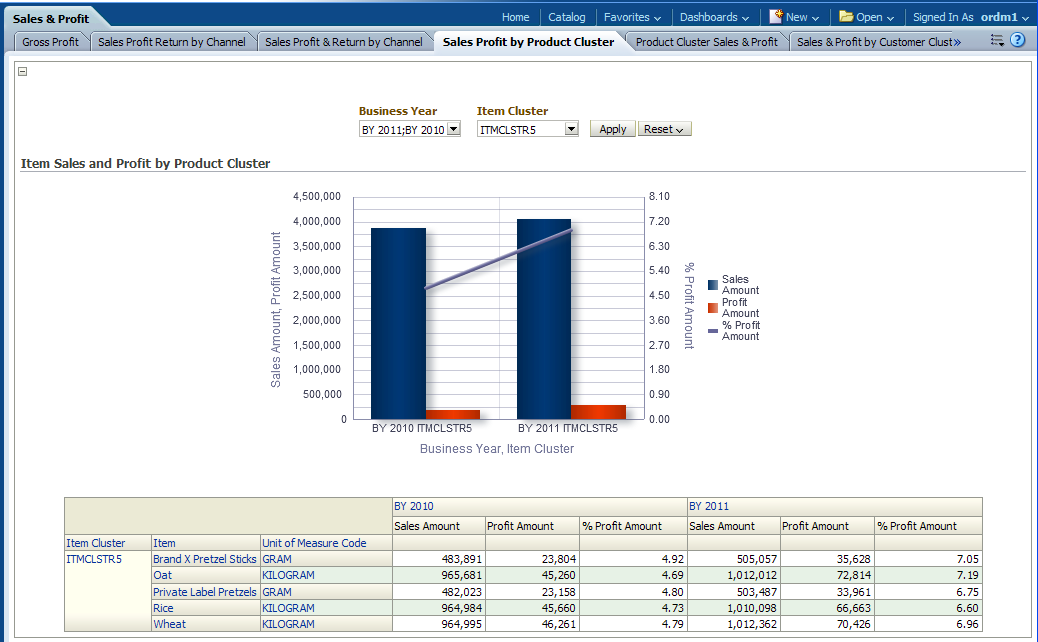
Task: Switch to the Gross Profit tab
Action: click(x=51, y=42)
